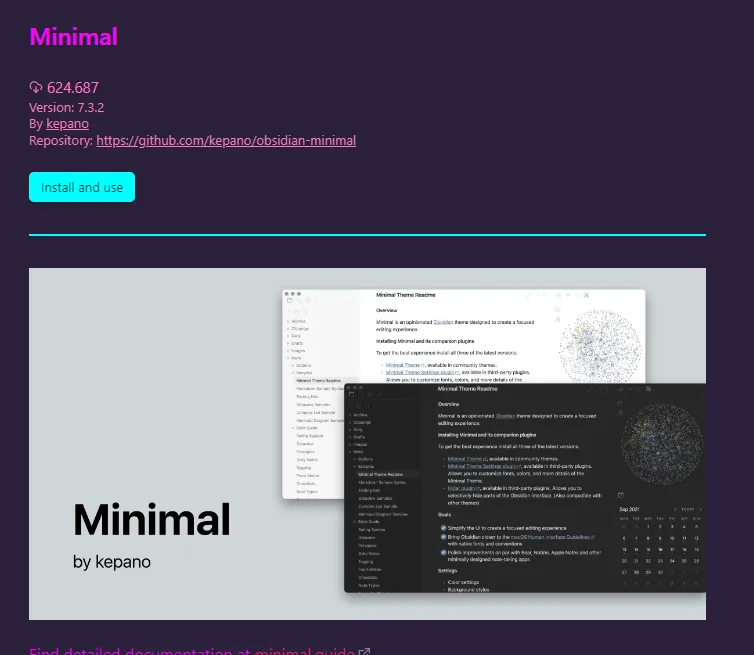Open the kepano author link
754x655 pixels.
click(x=67, y=124)
